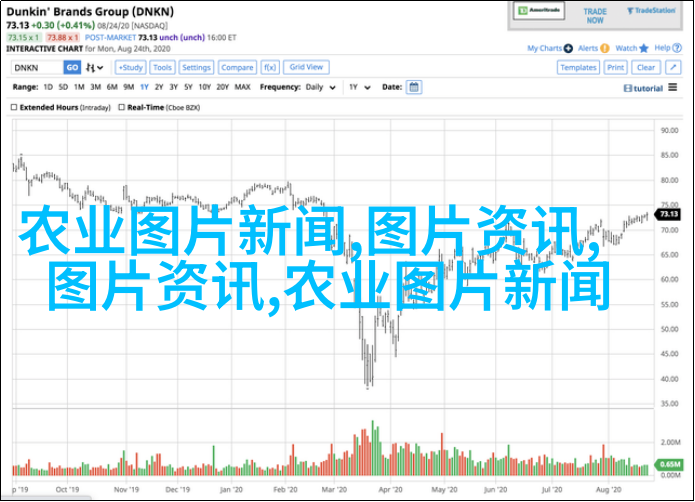Select the 2Y range
Image resolution: width=695 pixels, height=502 pixels.
159,87
